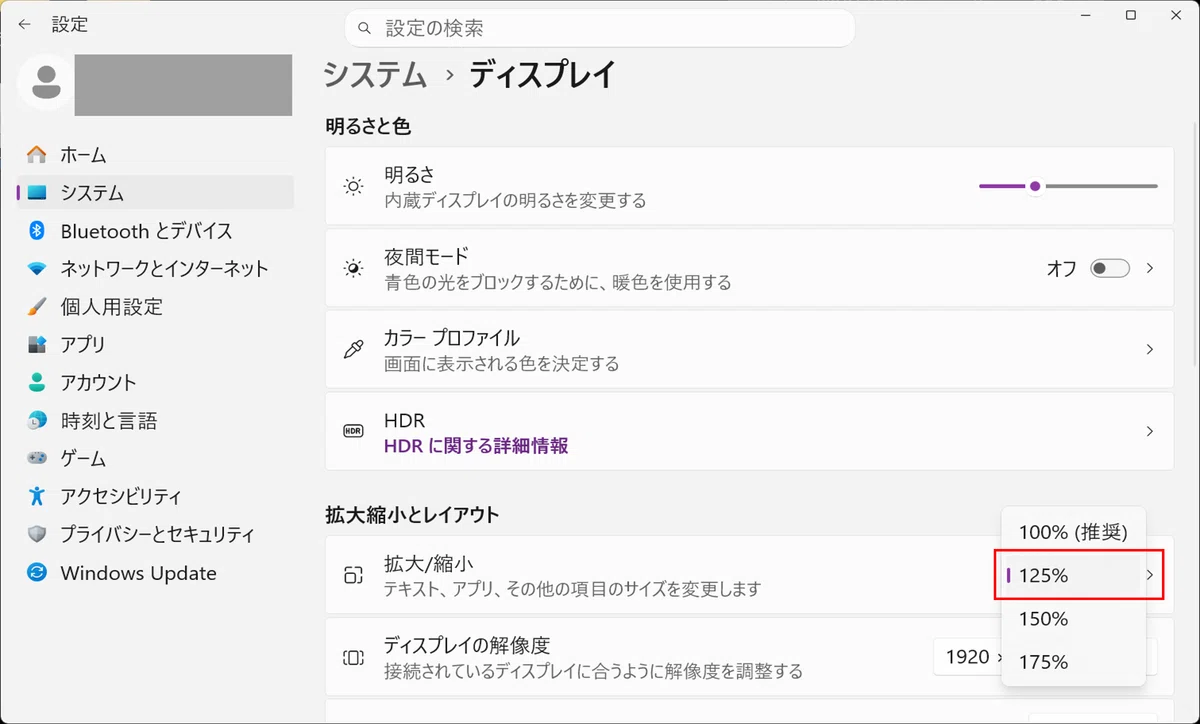Expand the 夜間モード chevron

coord(1150,268)
